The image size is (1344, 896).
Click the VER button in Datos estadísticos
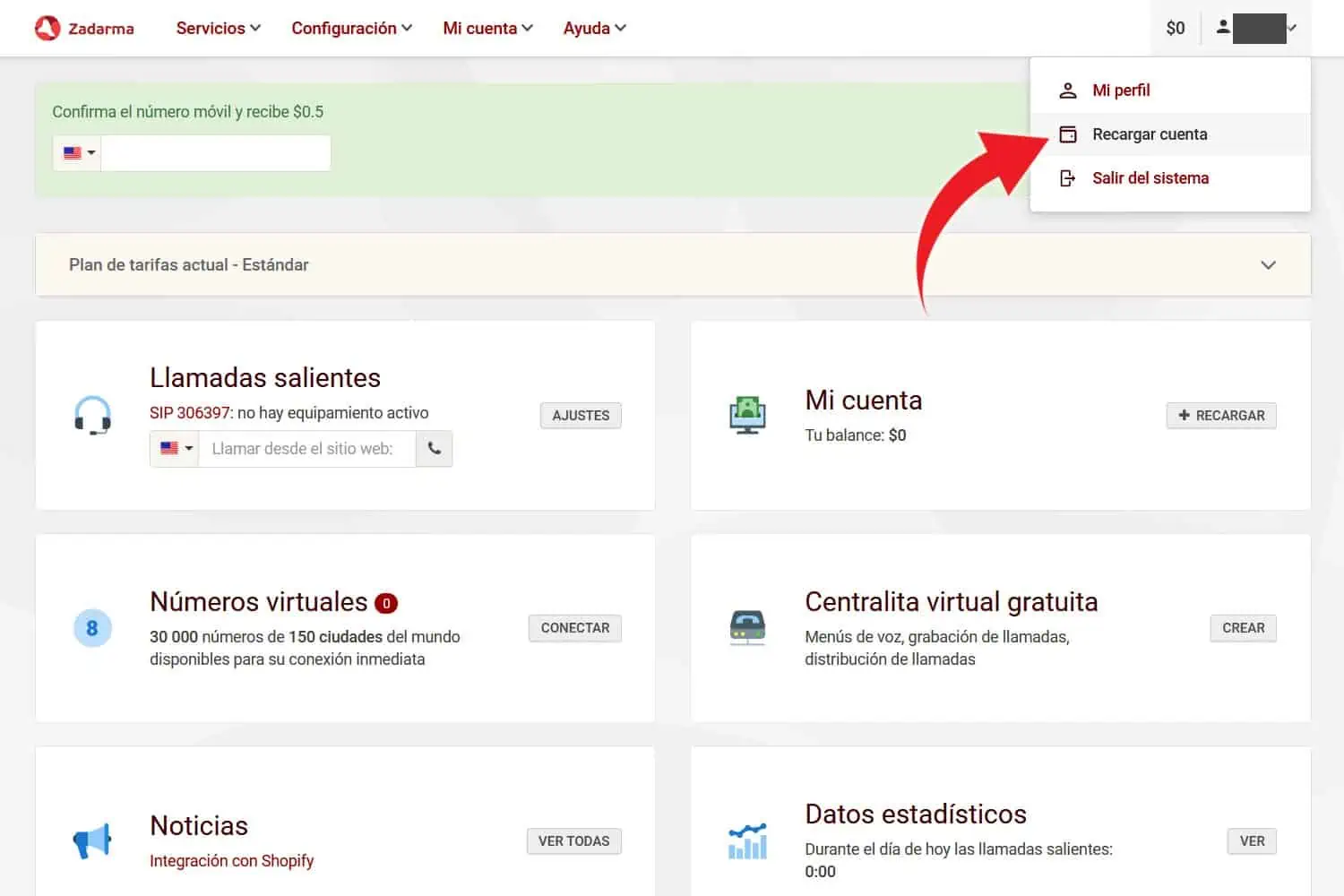(1252, 841)
